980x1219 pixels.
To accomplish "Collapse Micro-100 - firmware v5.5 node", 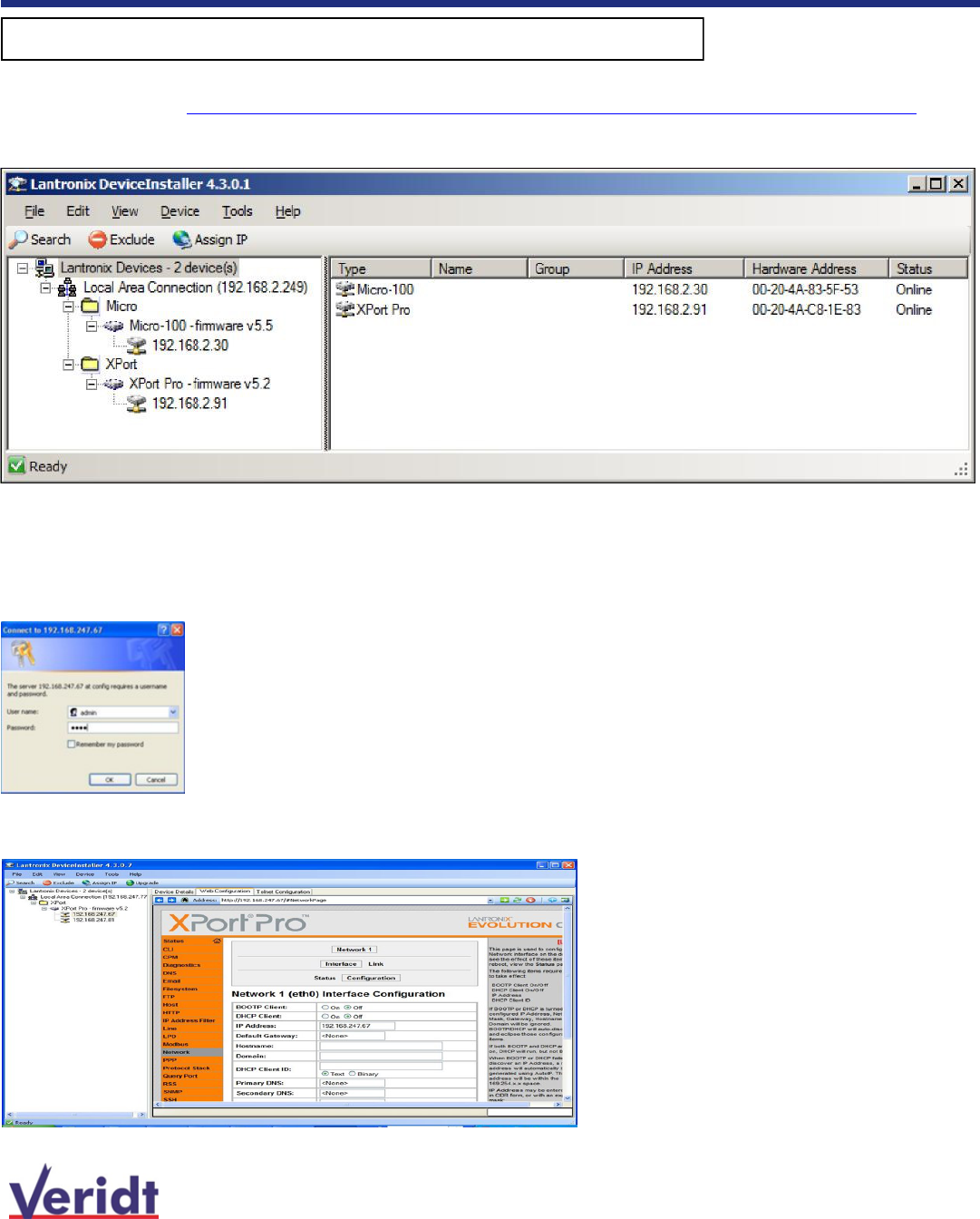I will tap(92, 327).
